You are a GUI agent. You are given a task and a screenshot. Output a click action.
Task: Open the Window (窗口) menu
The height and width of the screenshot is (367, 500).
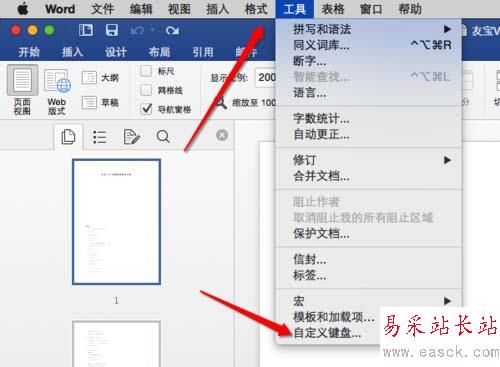pyautogui.click(x=371, y=9)
